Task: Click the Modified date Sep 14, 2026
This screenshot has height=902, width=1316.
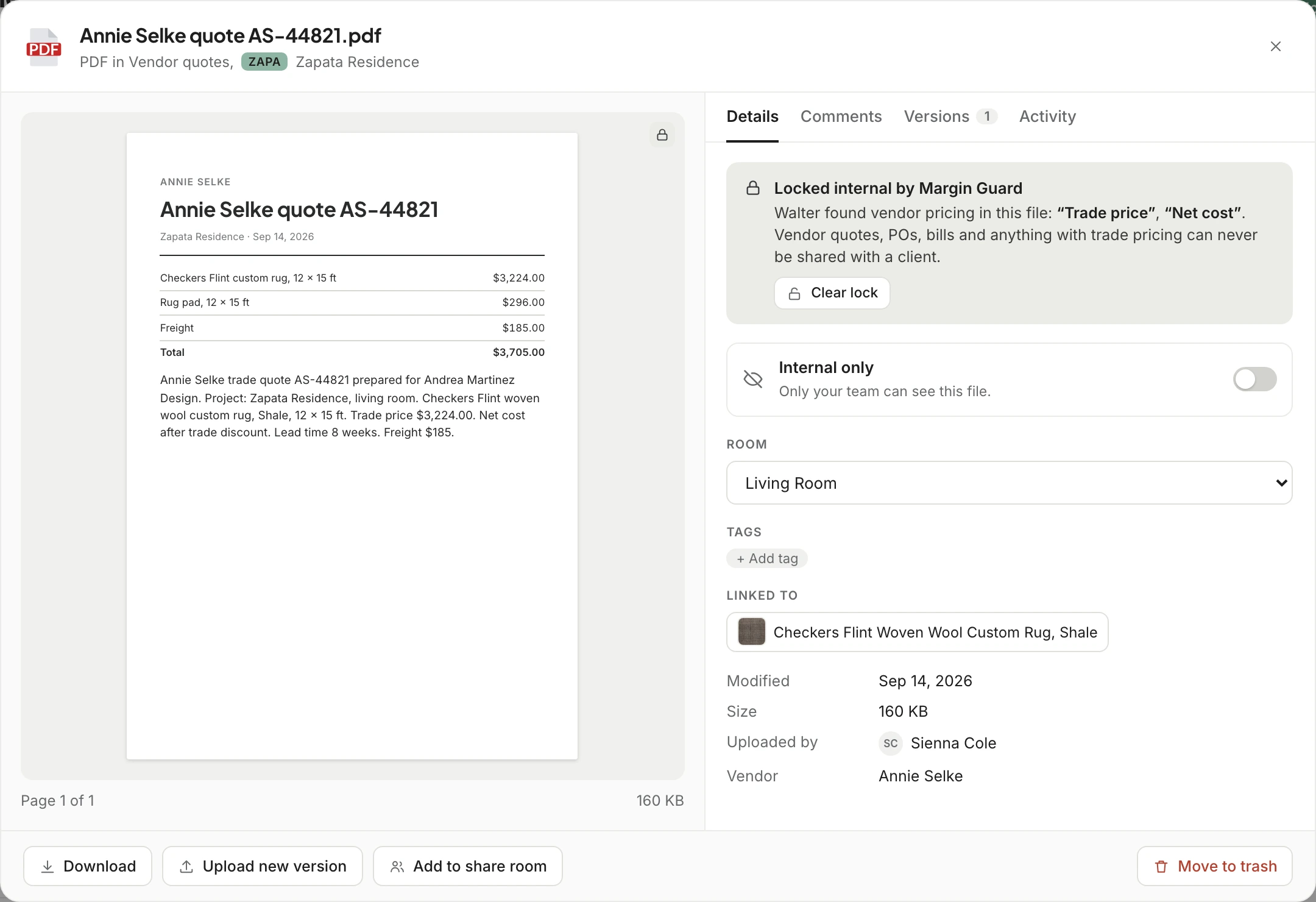Action: click(x=925, y=681)
